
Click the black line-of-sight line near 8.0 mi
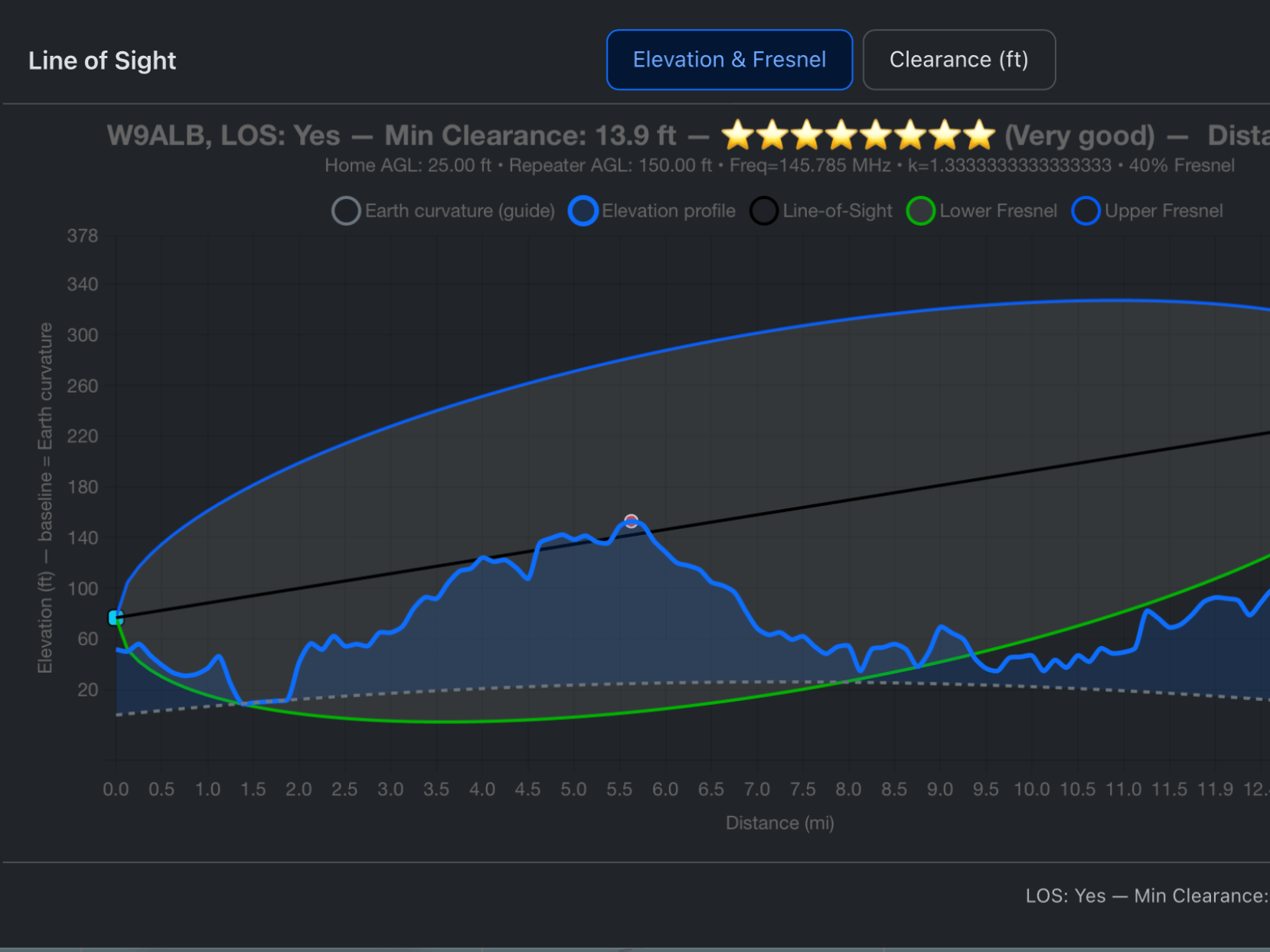848,501
